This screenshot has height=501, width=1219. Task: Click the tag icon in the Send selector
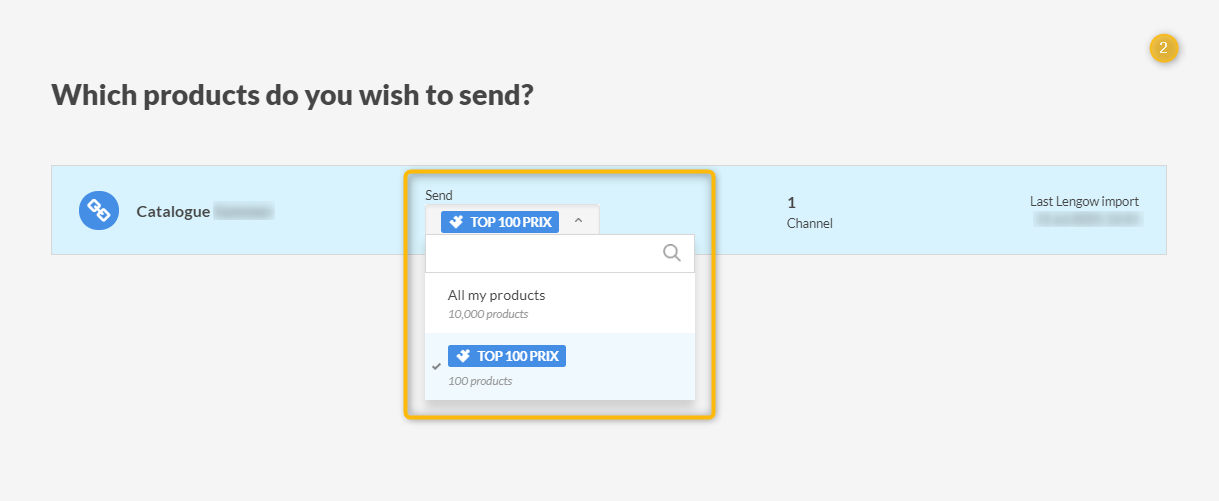click(455, 222)
